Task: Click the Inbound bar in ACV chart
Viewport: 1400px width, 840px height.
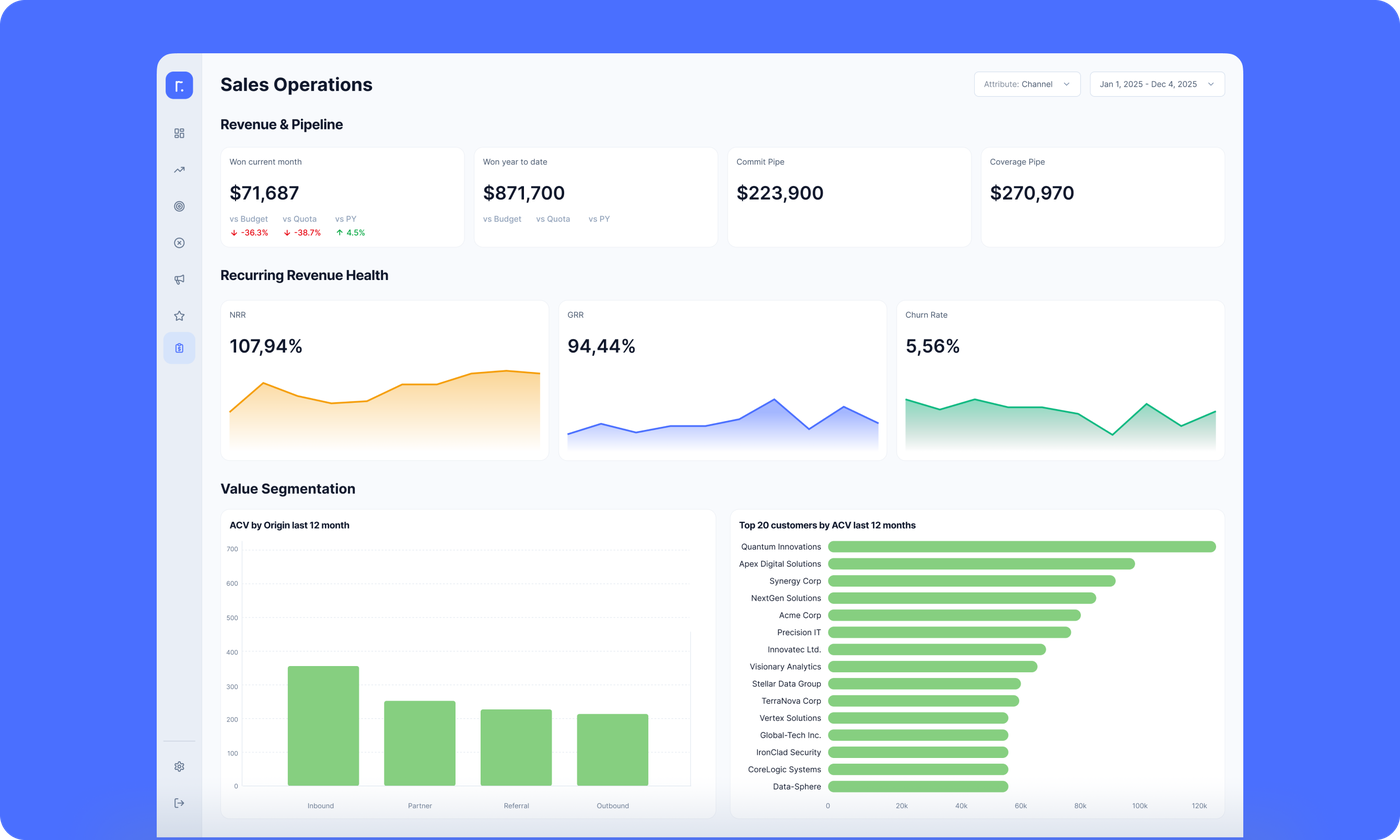Action: click(x=323, y=725)
